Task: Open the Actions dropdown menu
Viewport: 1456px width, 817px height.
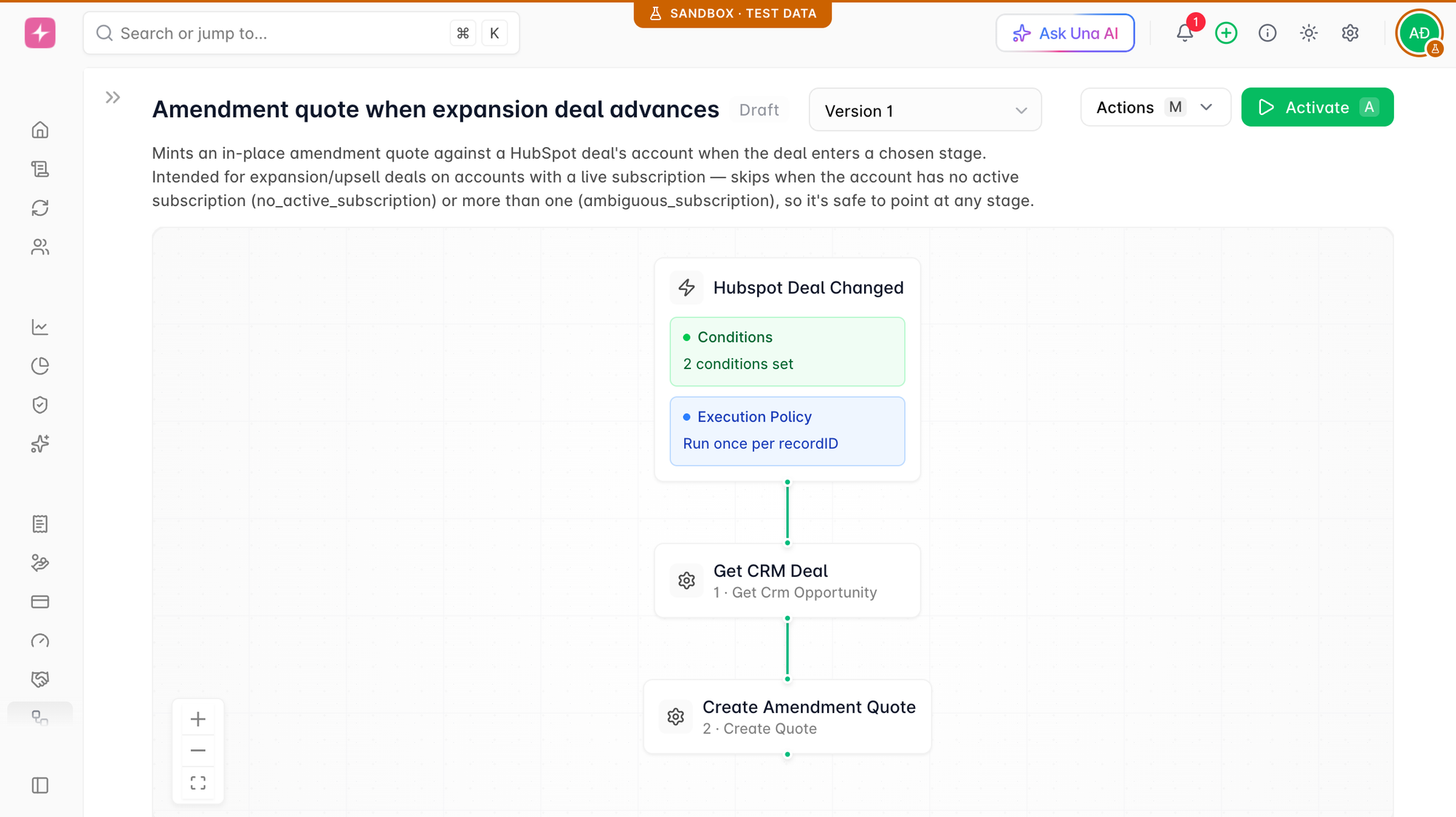Action: [1155, 108]
